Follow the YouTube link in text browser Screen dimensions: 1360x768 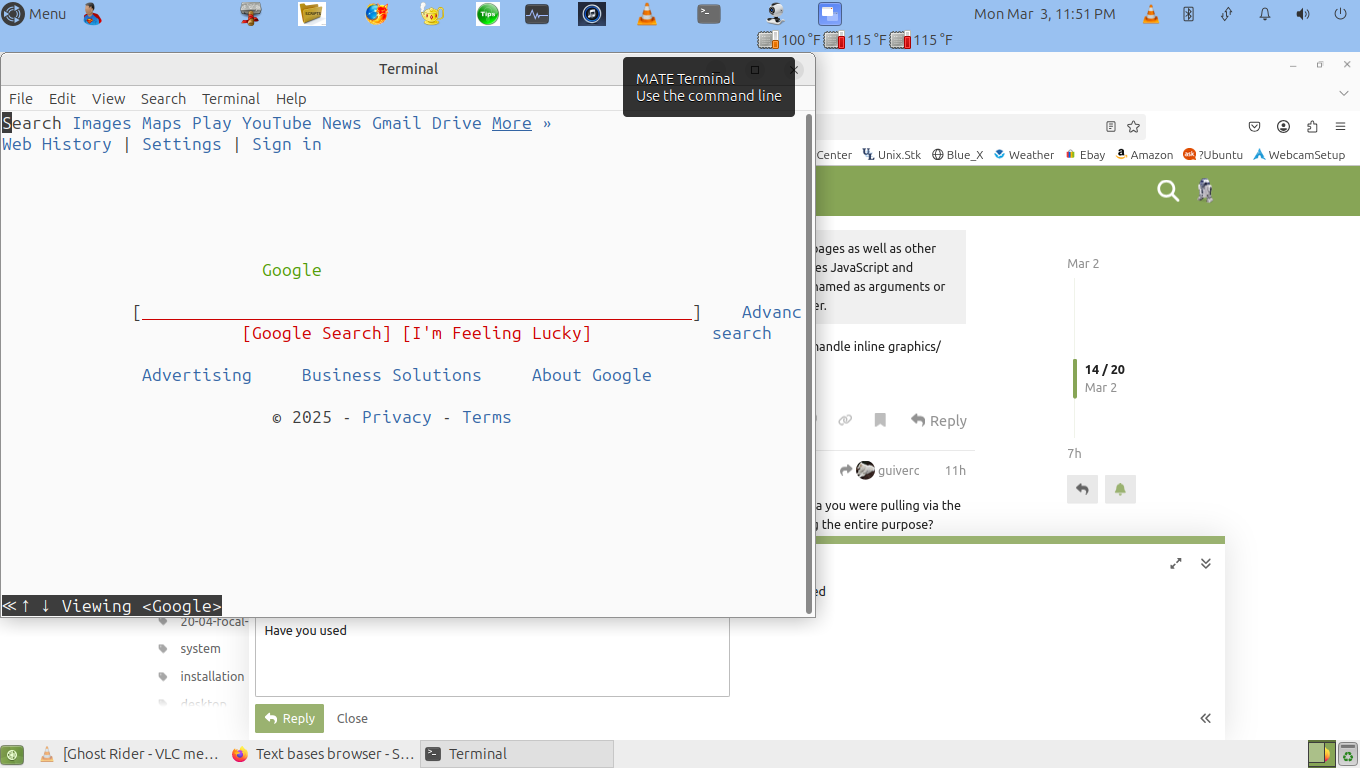tap(277, 123)
